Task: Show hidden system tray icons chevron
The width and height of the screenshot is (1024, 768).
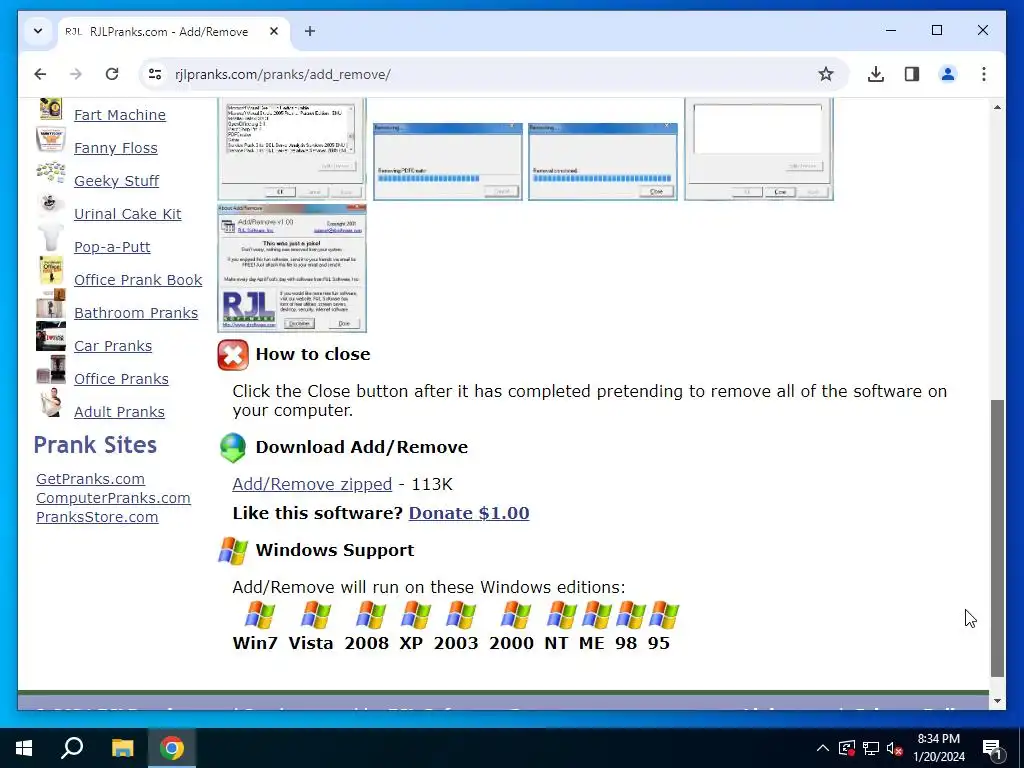Action: pos(823,748)
